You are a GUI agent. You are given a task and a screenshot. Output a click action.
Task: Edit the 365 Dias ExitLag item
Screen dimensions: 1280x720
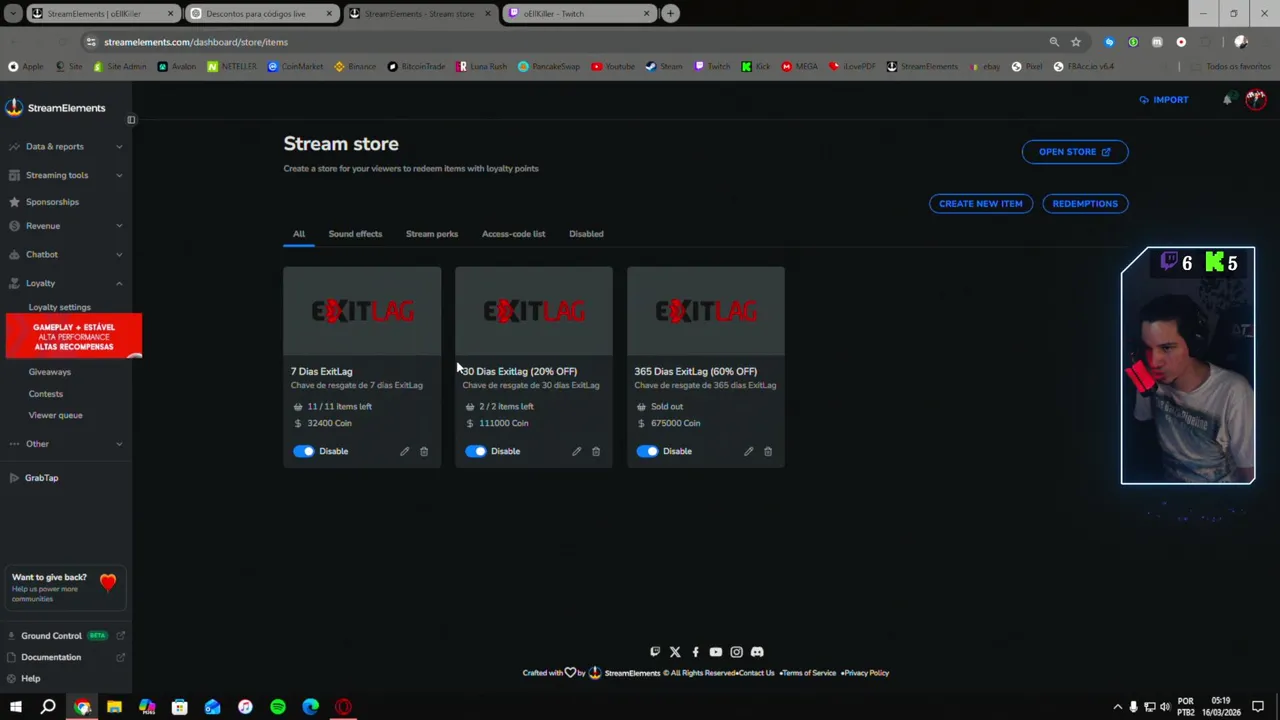pos(749,451)
